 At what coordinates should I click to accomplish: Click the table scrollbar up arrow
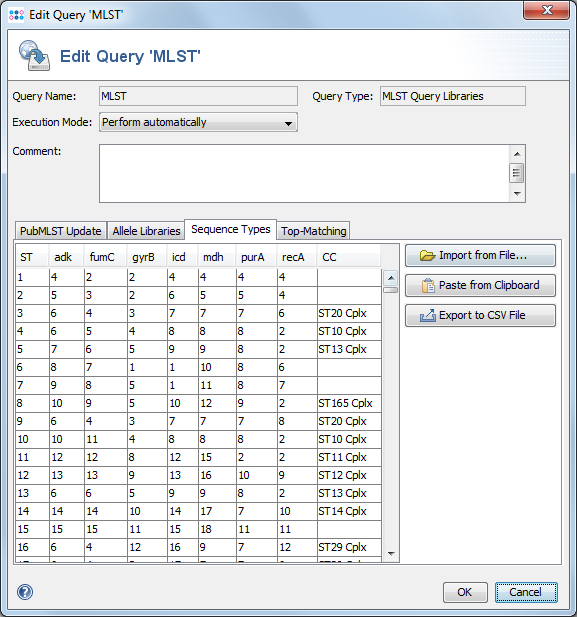(391, 278)
